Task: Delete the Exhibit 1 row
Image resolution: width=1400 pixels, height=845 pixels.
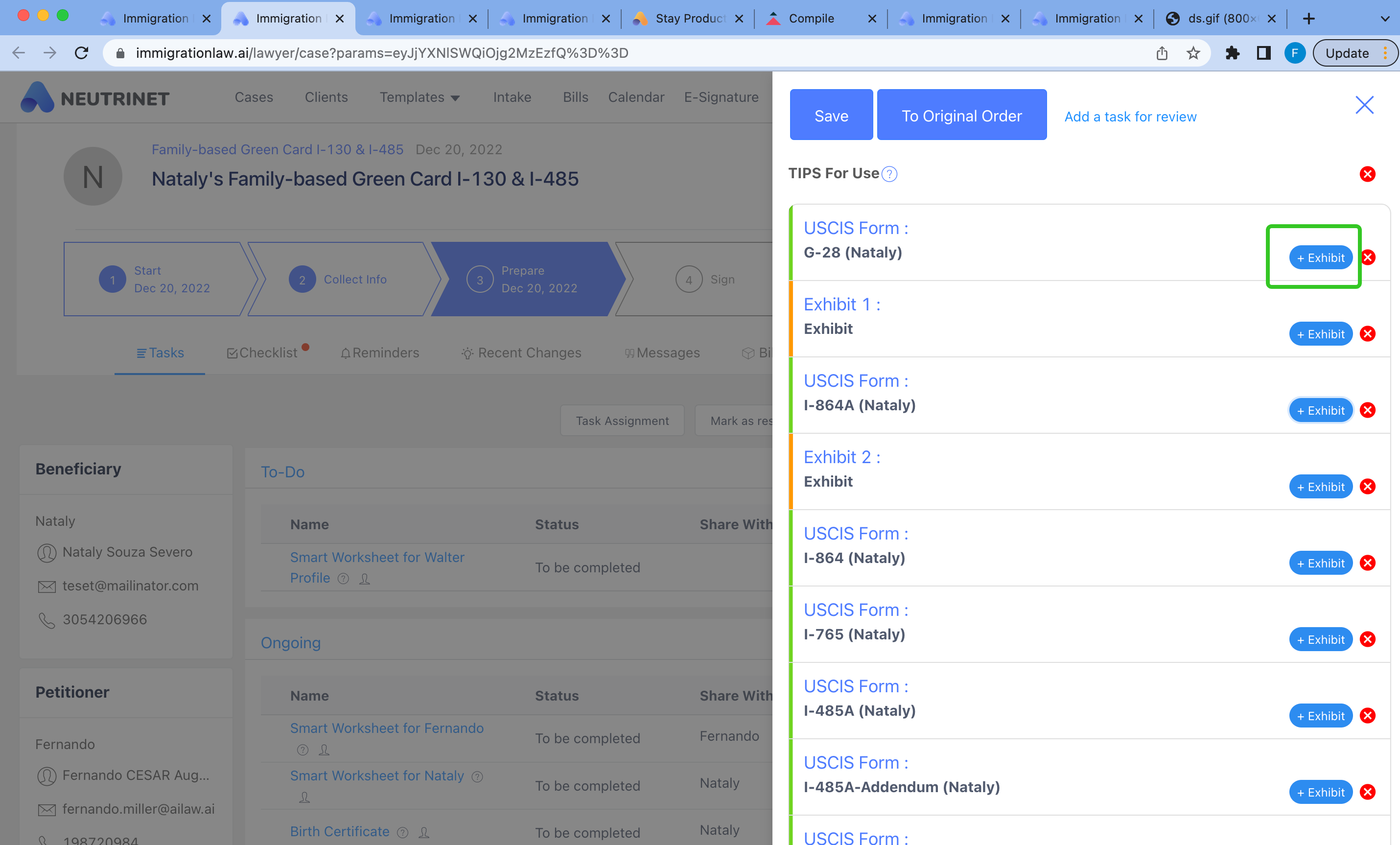Action: [1367, 334]
